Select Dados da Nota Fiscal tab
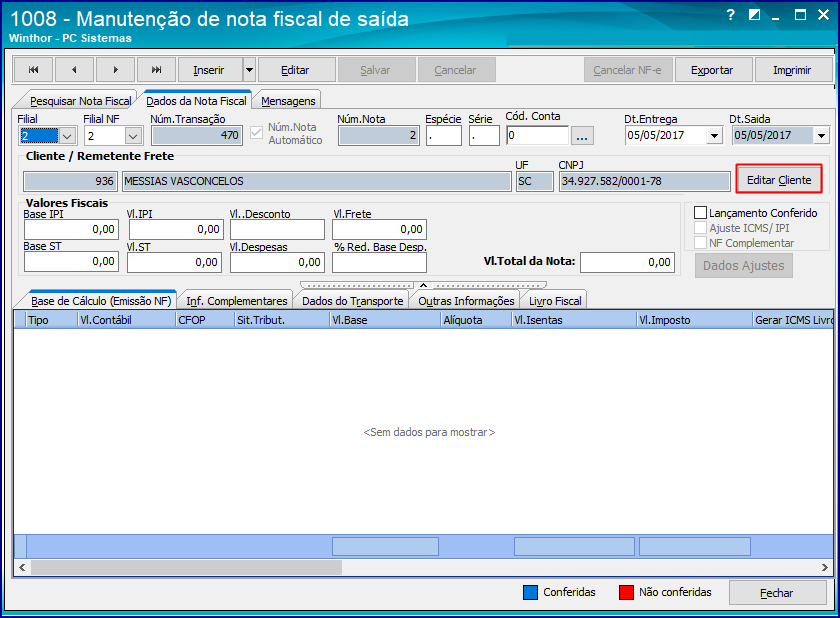The height and width of the screenshot is (618, 840). tap(196, 101)
